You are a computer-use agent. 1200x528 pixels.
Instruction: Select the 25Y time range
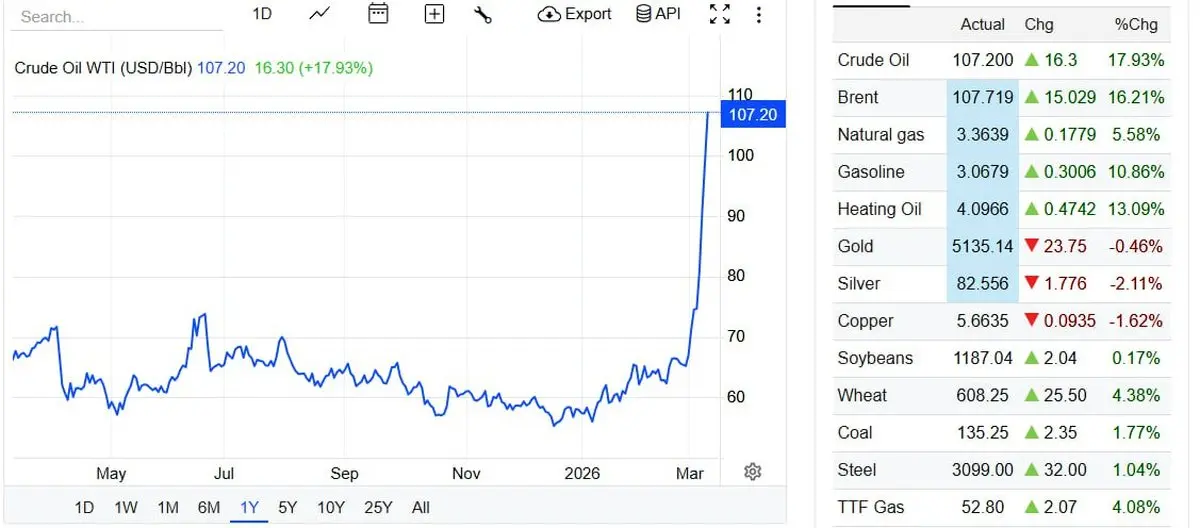click(x=378, y=507)
